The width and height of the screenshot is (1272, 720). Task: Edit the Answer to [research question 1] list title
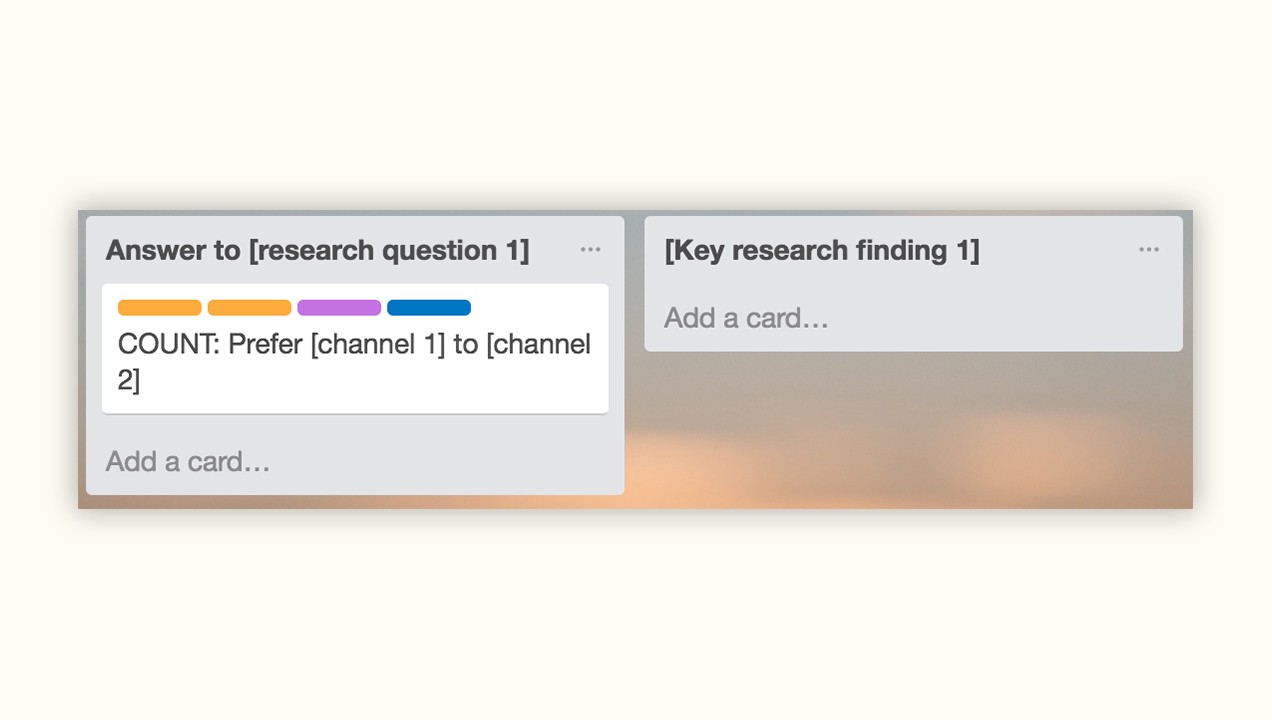click(317, 250)
